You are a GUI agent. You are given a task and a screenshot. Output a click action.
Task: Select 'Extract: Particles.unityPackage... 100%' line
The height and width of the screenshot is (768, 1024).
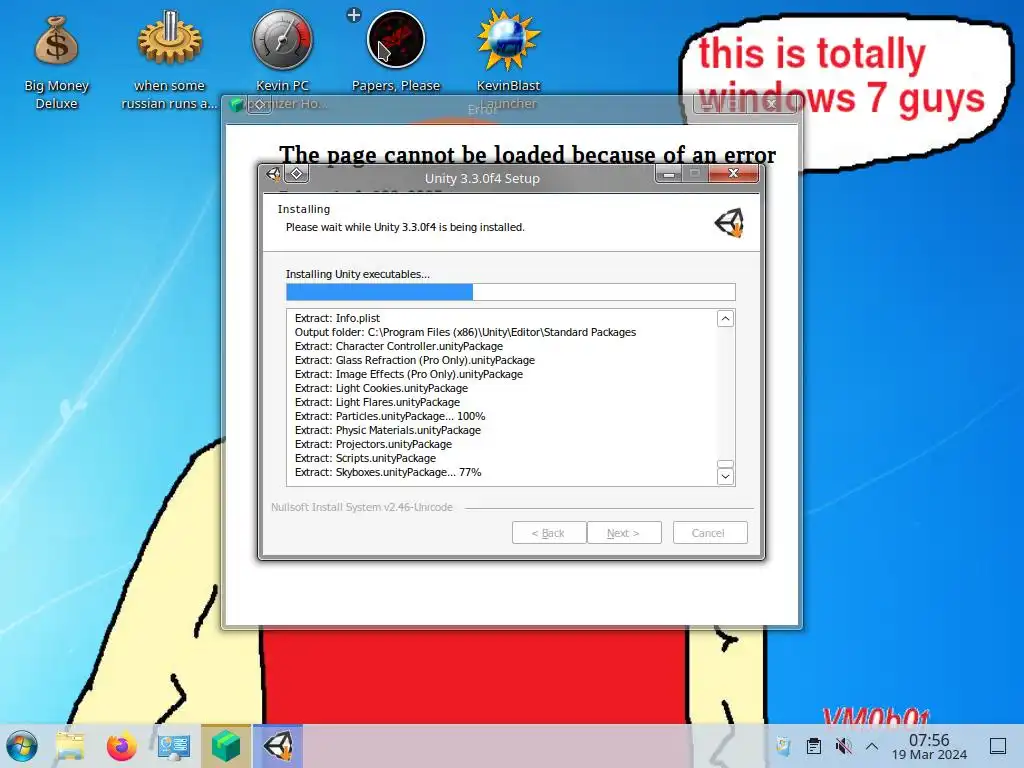click(390, 416)
